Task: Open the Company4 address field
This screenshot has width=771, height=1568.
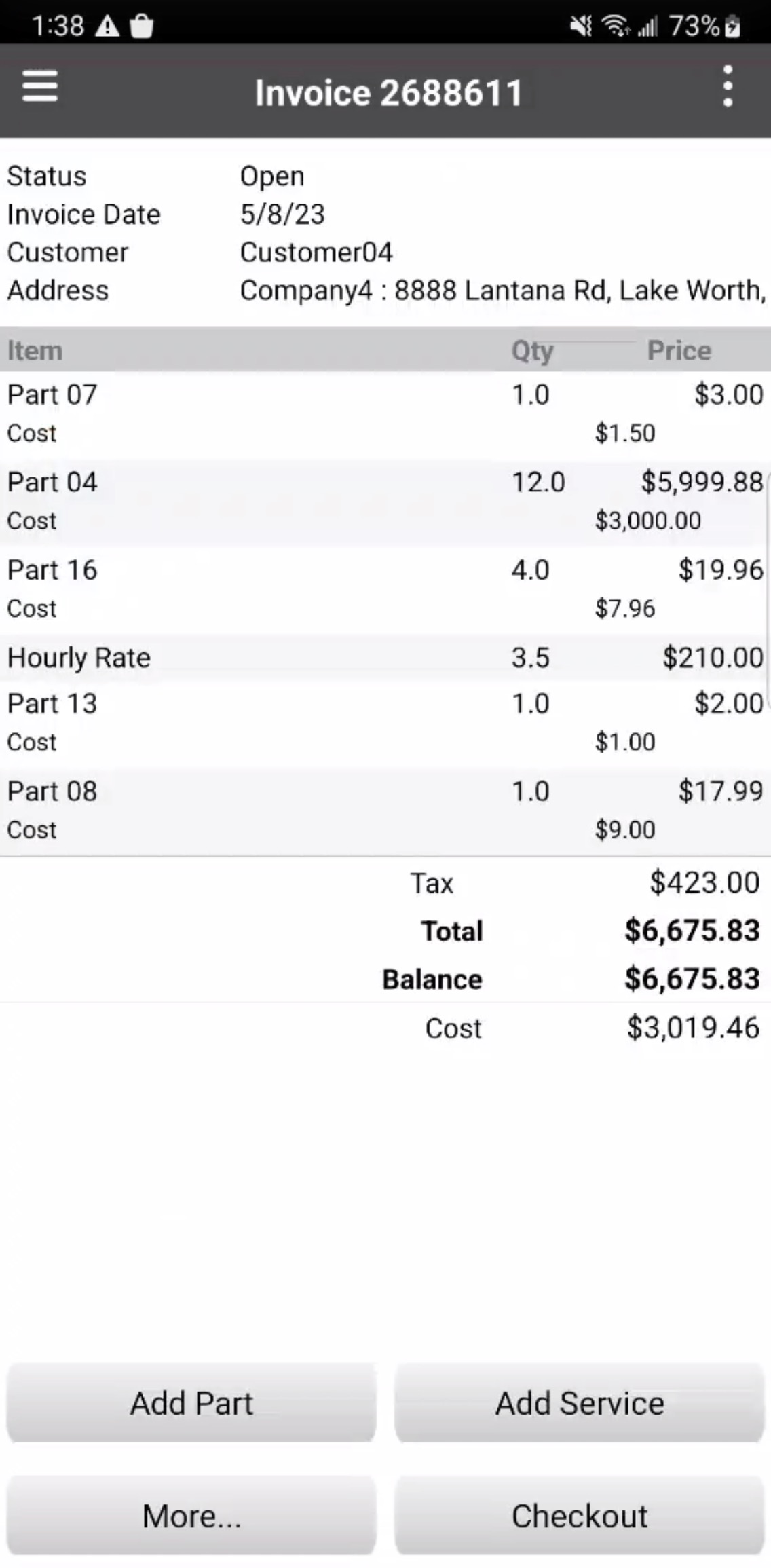Action: click(502, 291)
